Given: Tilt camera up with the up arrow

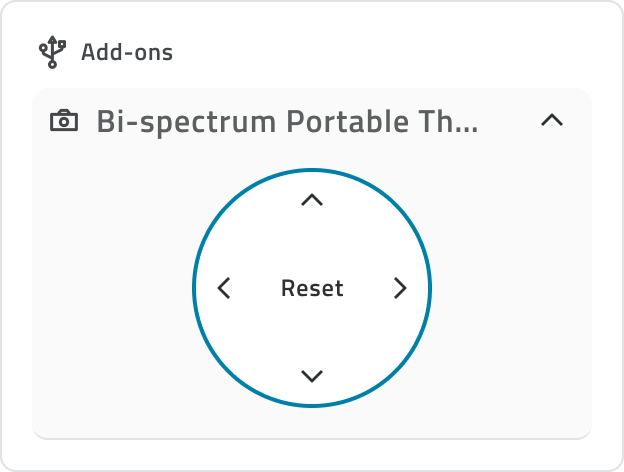Looking at the screenshot, I should [312, 200].
